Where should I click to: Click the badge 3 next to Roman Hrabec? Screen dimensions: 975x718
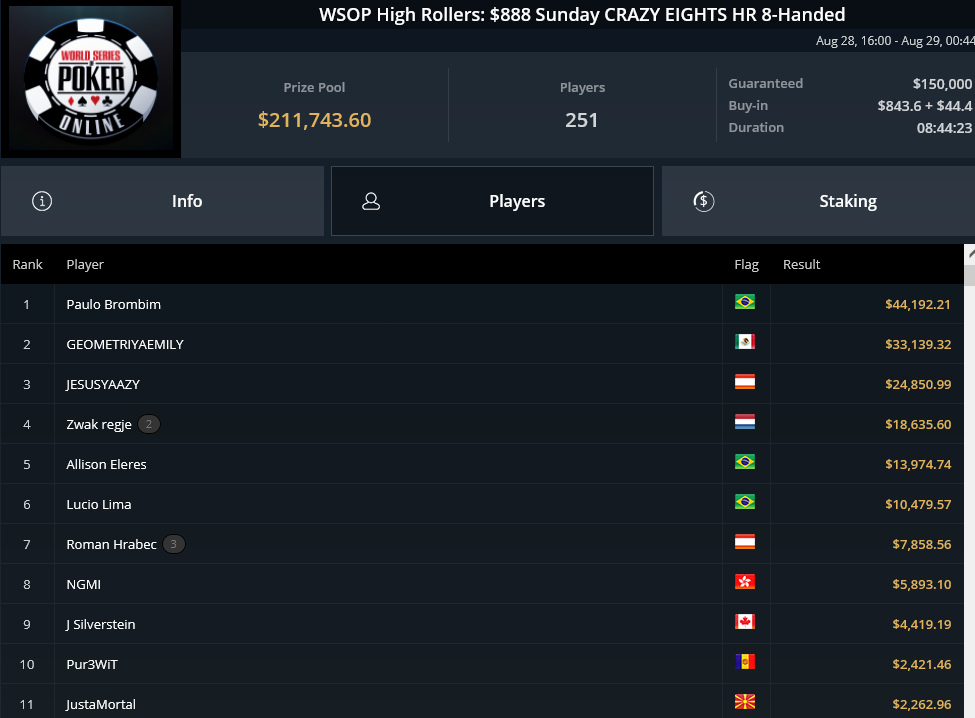point(173,544)
